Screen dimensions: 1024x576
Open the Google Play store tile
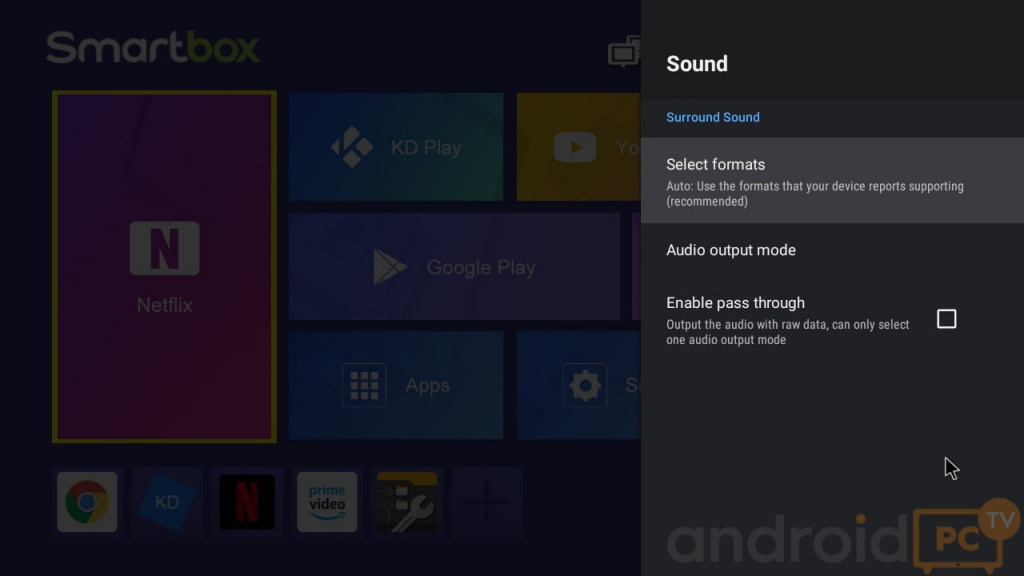coord(454,267)
